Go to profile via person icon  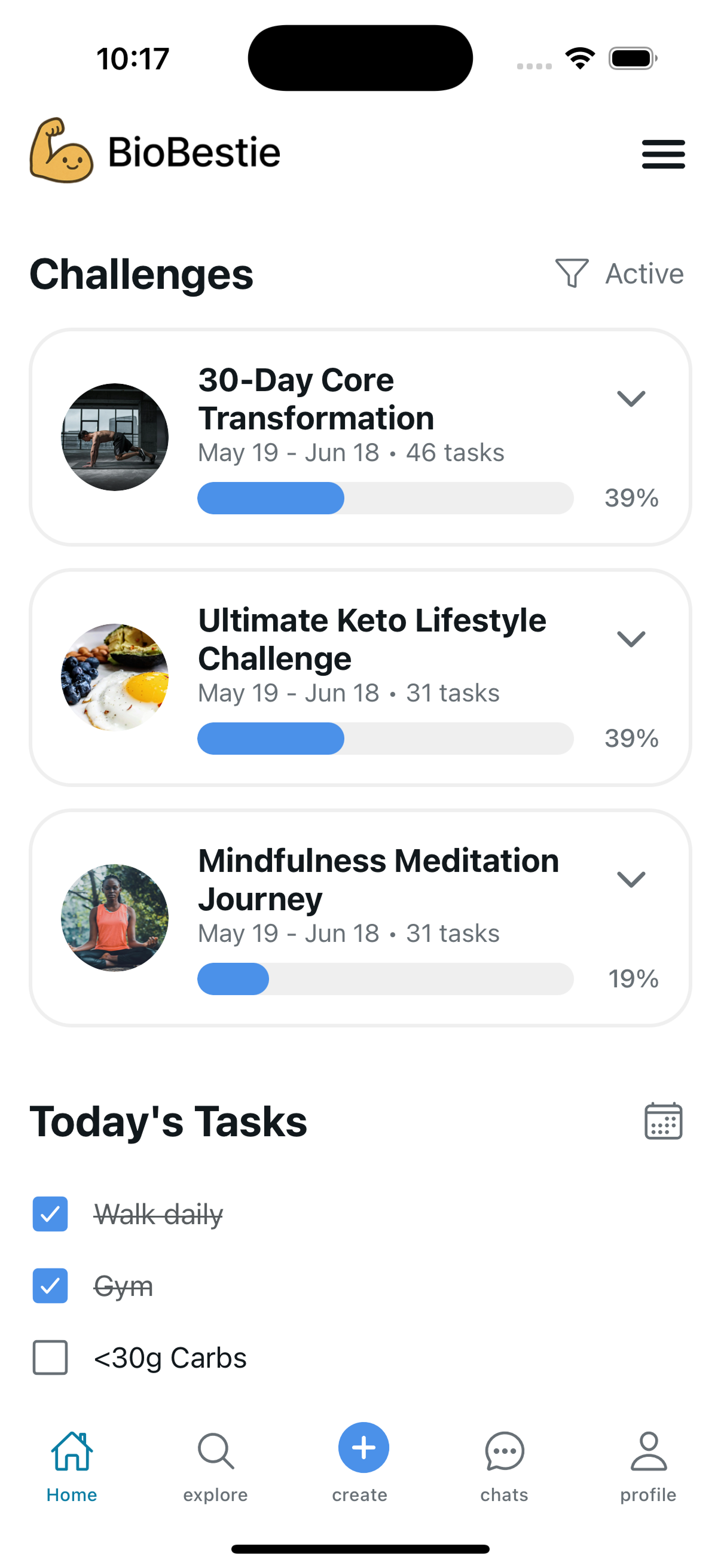pyautogui.click(x=649, y=1451)
